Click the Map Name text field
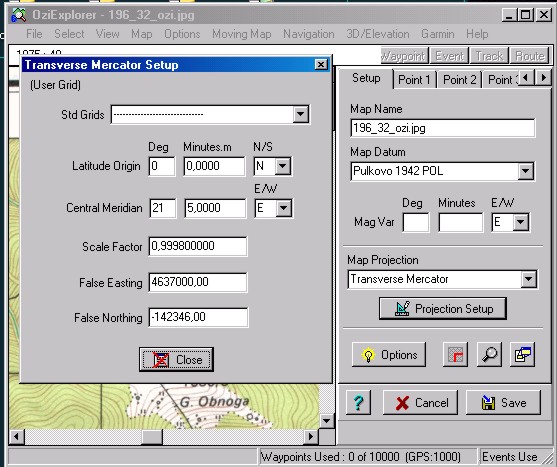557x467 pixels. [442, 128]
